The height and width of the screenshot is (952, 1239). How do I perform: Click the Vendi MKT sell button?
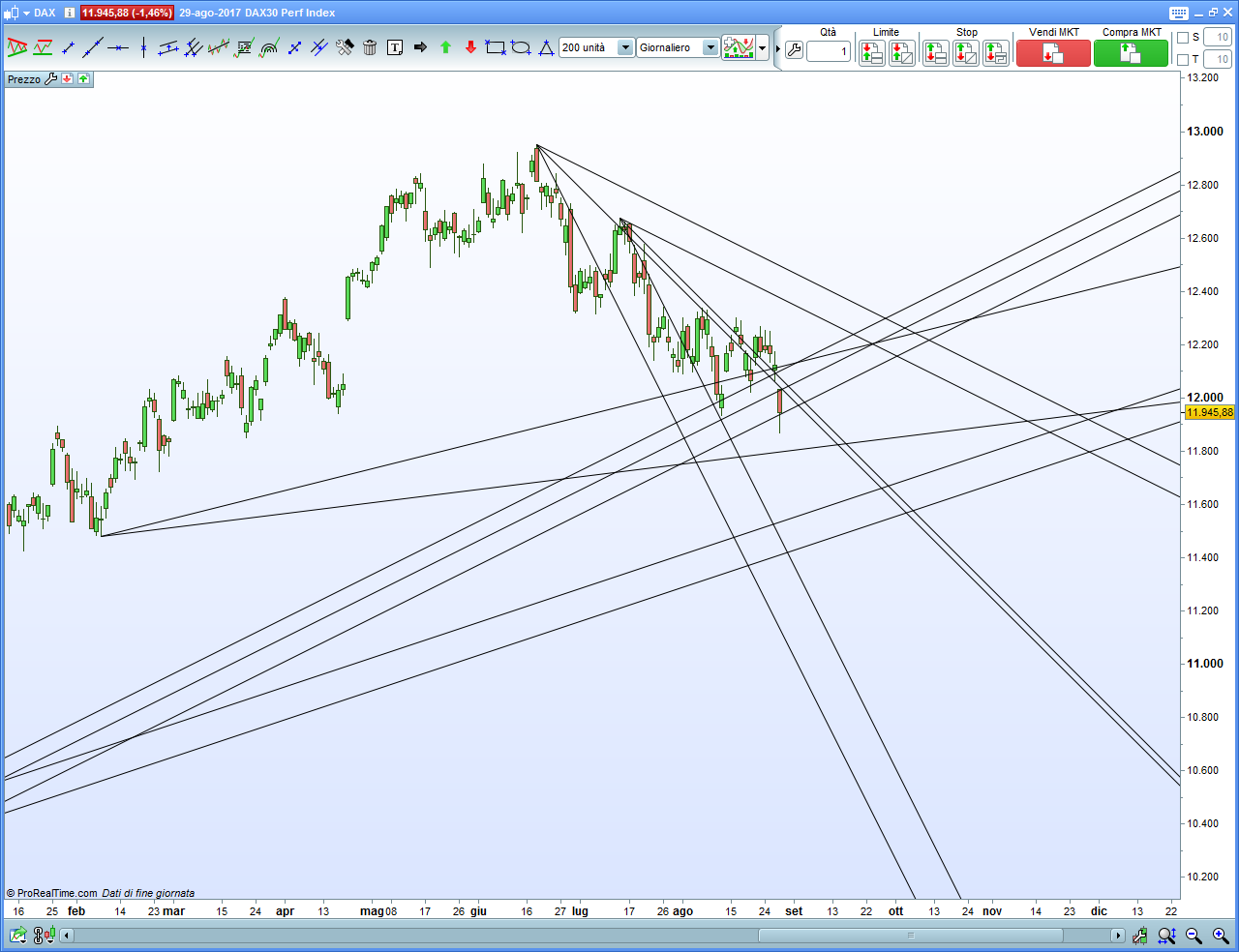tap(1053, 53)
